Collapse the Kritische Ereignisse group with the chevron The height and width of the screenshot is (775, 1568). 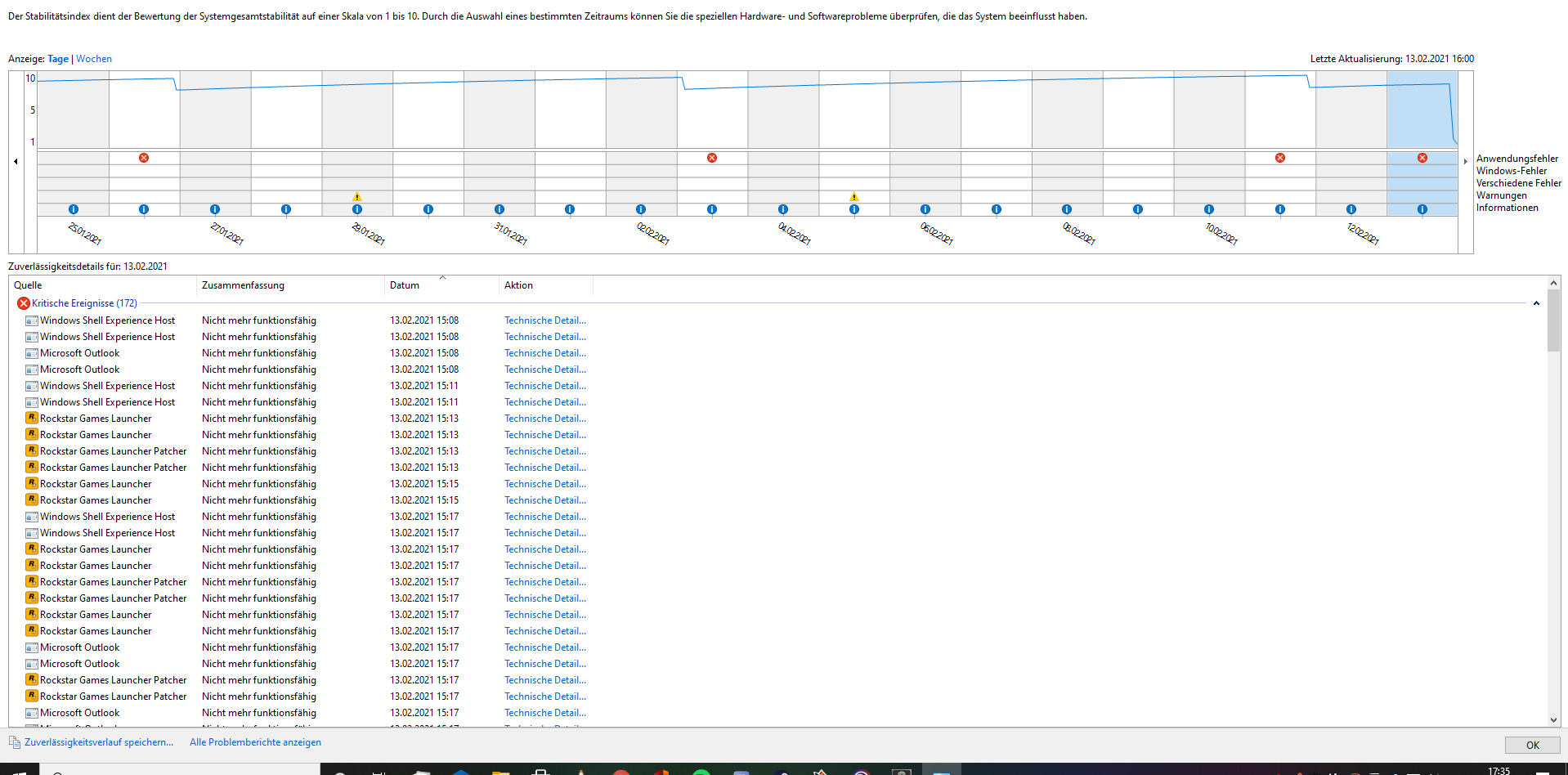click(1536, 303)
